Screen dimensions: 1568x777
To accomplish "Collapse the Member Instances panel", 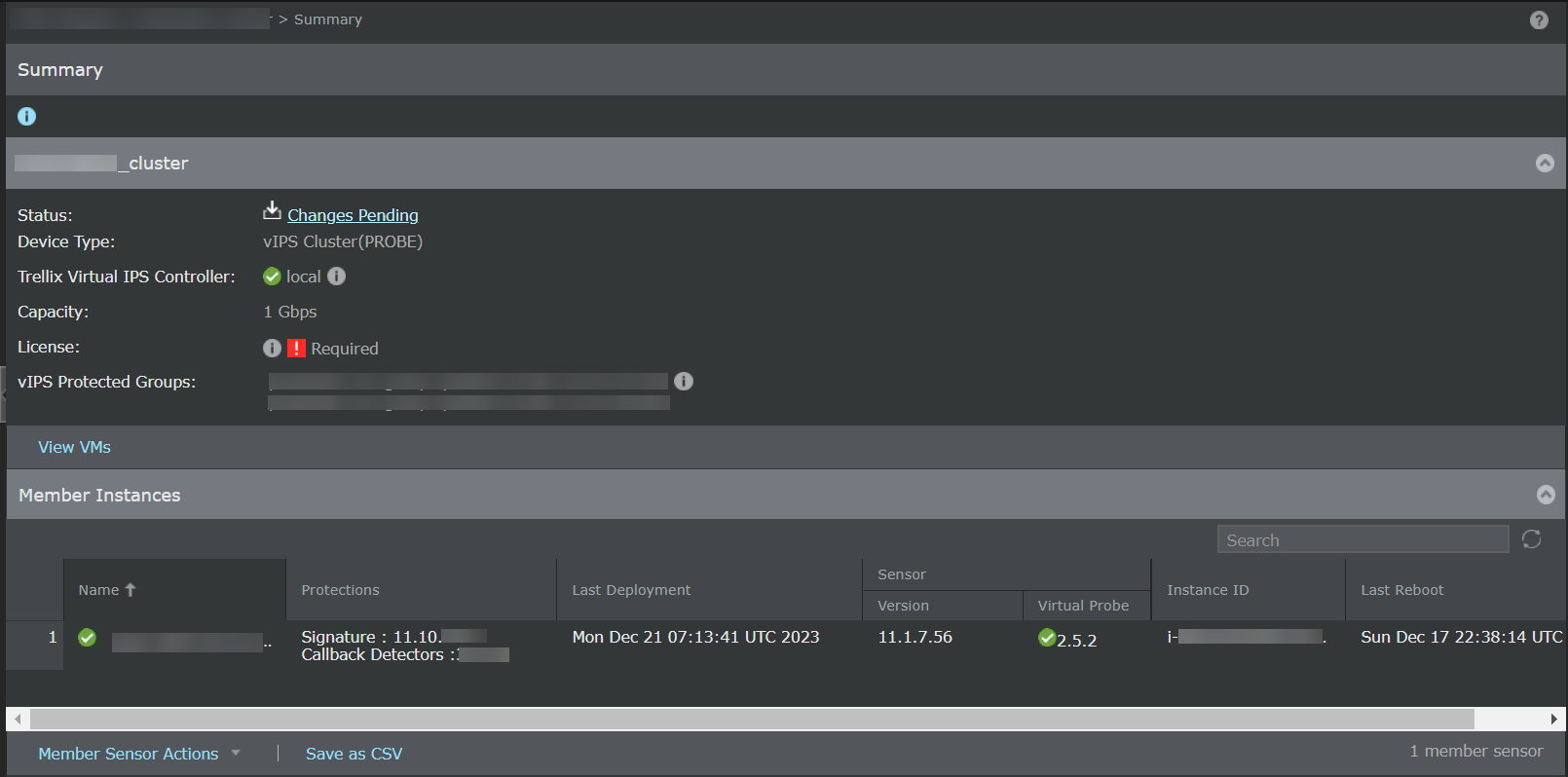I will (x=1546, y=495).
